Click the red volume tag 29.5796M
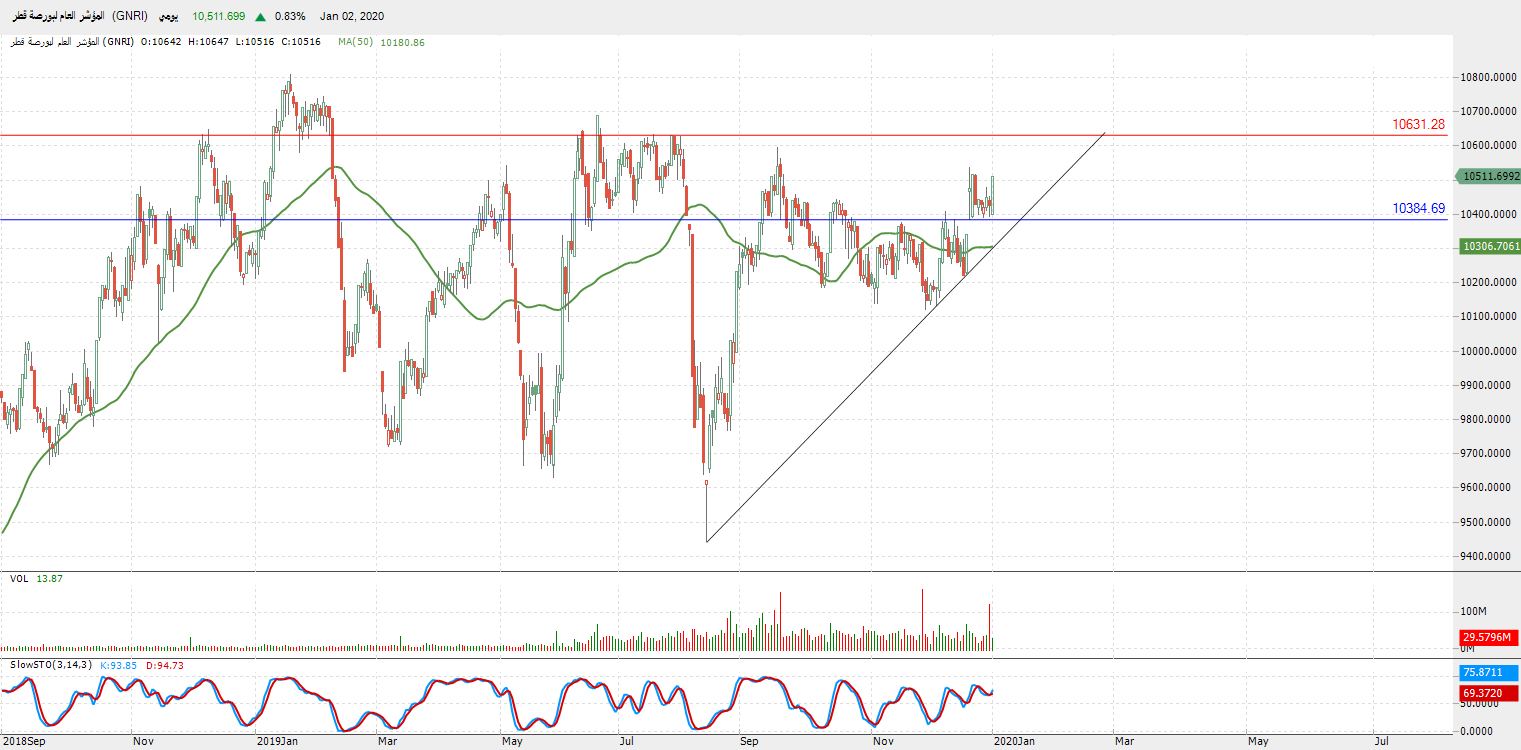 tap(1490, 636)
